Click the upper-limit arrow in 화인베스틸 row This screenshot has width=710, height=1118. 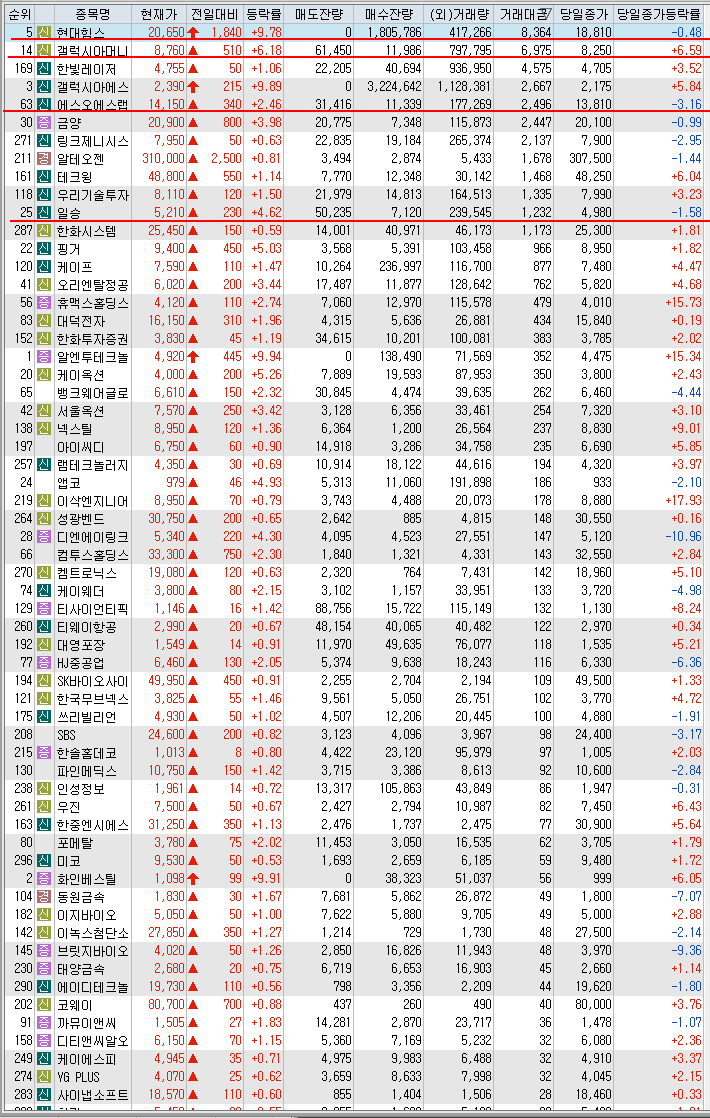193,878
